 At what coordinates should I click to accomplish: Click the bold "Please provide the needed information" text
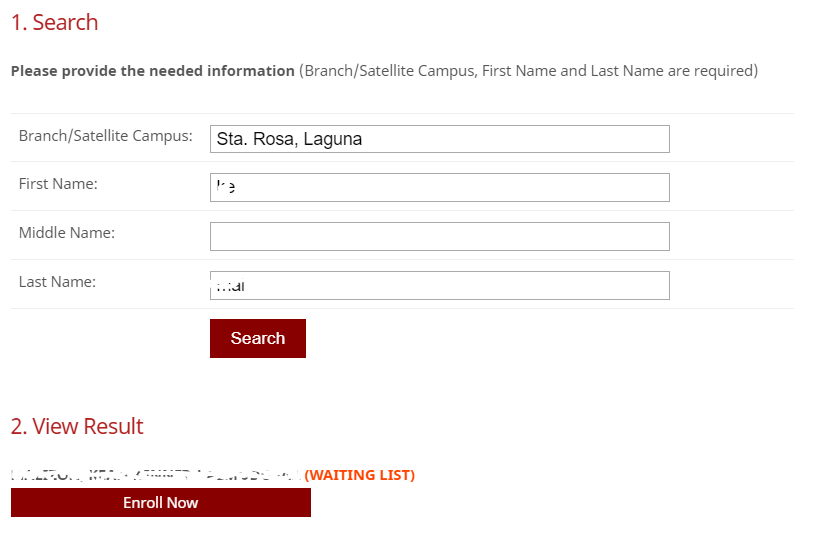tap(153, 71)
